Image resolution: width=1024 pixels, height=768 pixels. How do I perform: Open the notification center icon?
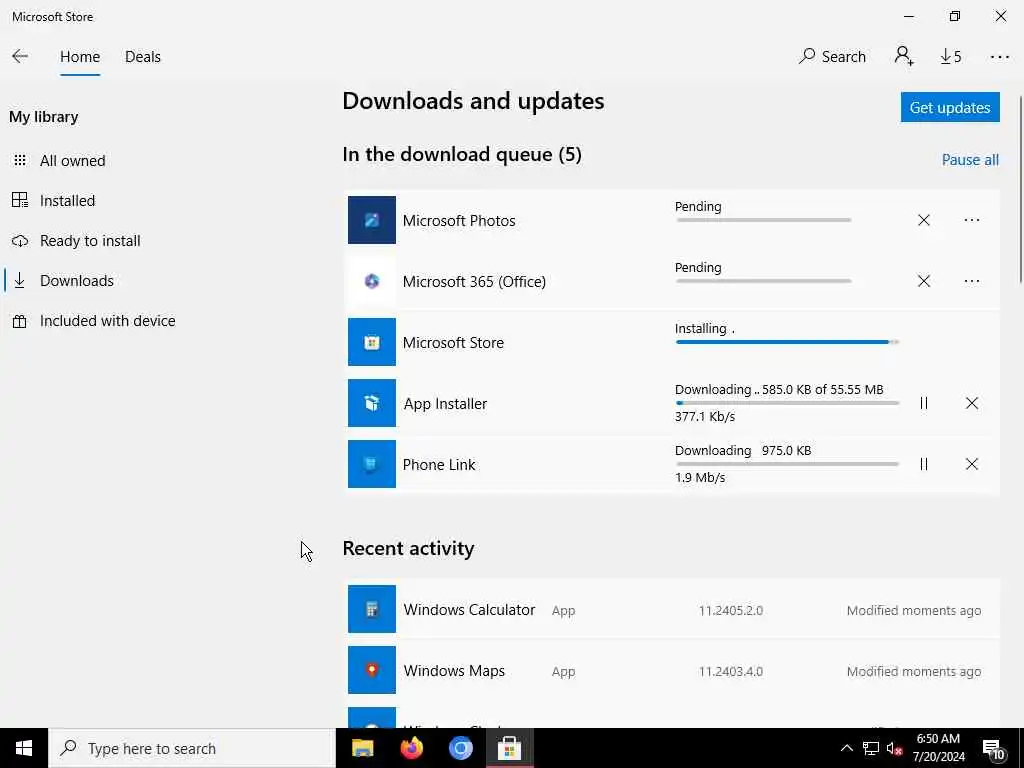[x=994, y=749]
